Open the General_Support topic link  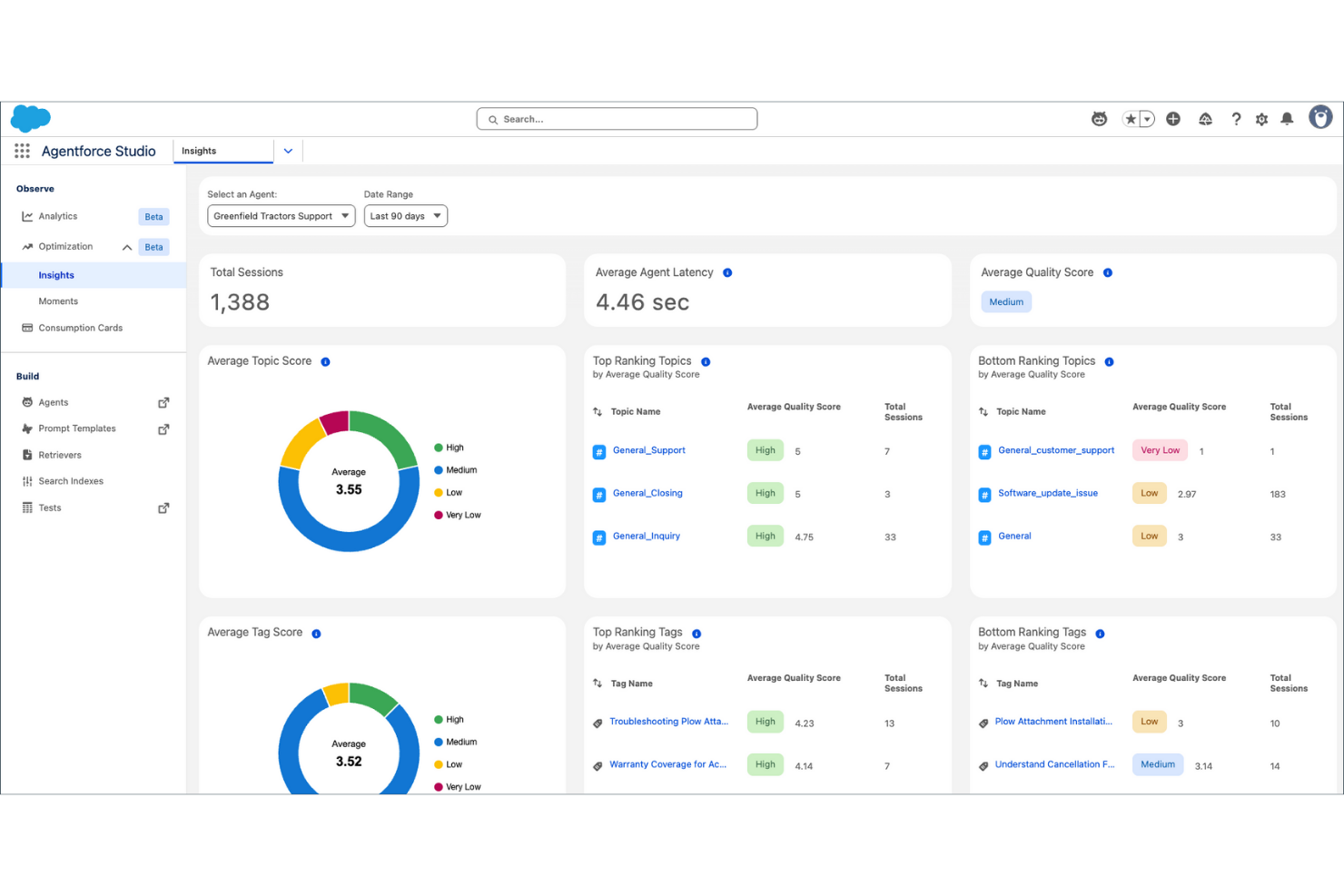(648, 449)
